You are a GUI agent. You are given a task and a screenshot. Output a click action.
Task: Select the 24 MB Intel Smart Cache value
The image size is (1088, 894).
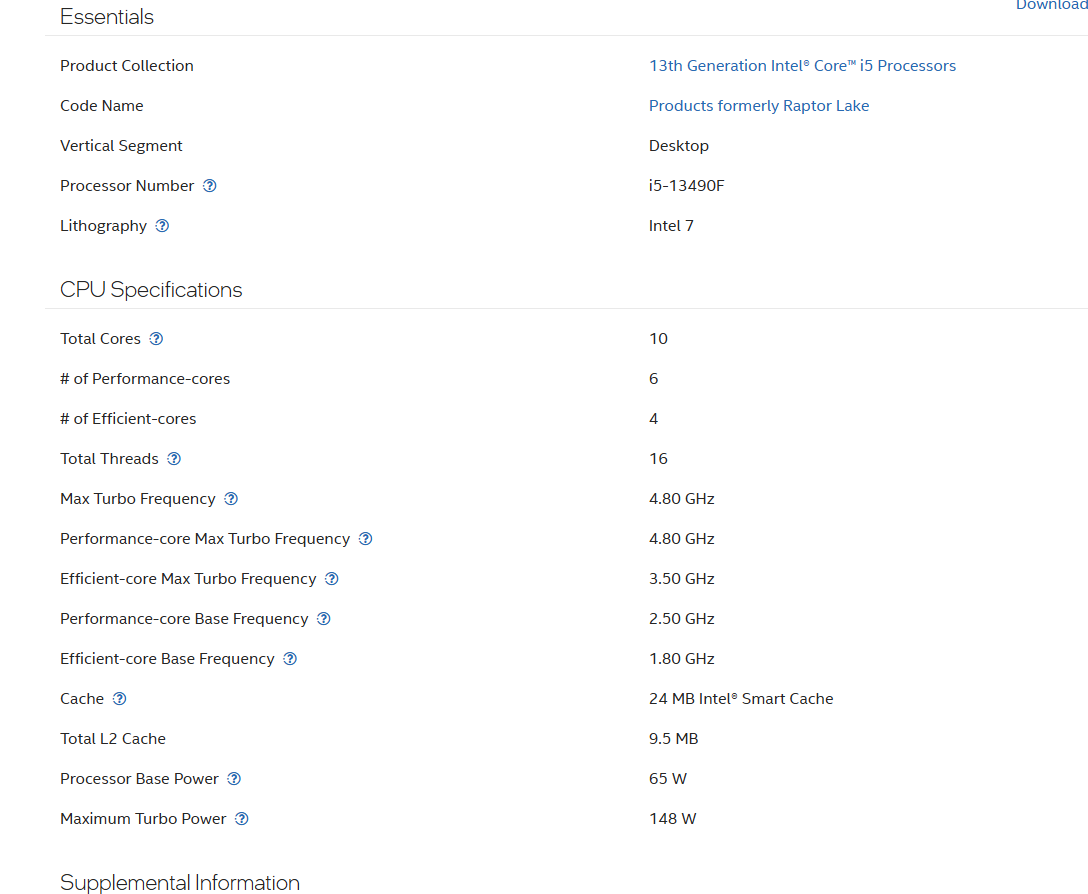click(x=741, y=699)
